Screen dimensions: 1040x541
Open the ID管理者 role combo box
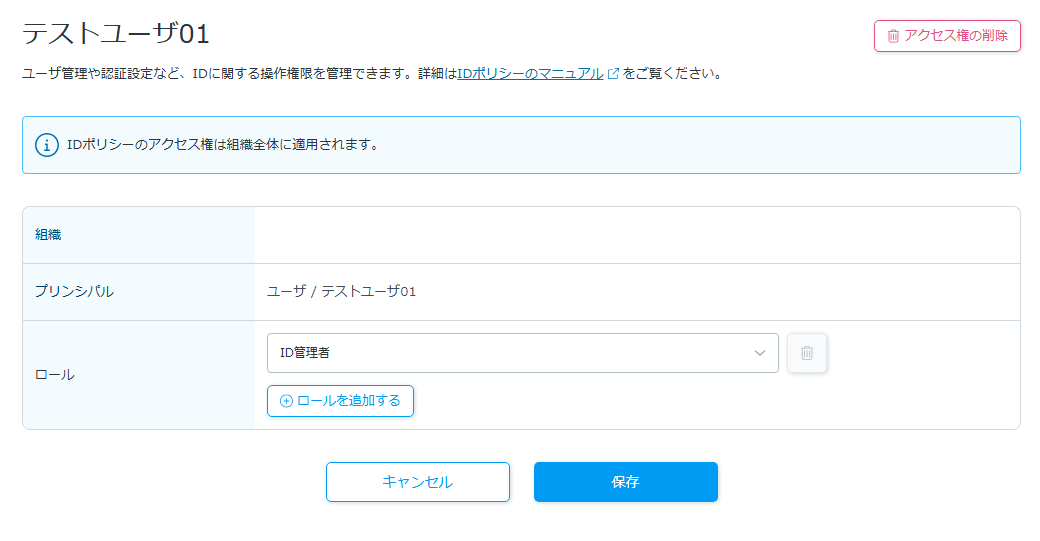click(510, 353)
